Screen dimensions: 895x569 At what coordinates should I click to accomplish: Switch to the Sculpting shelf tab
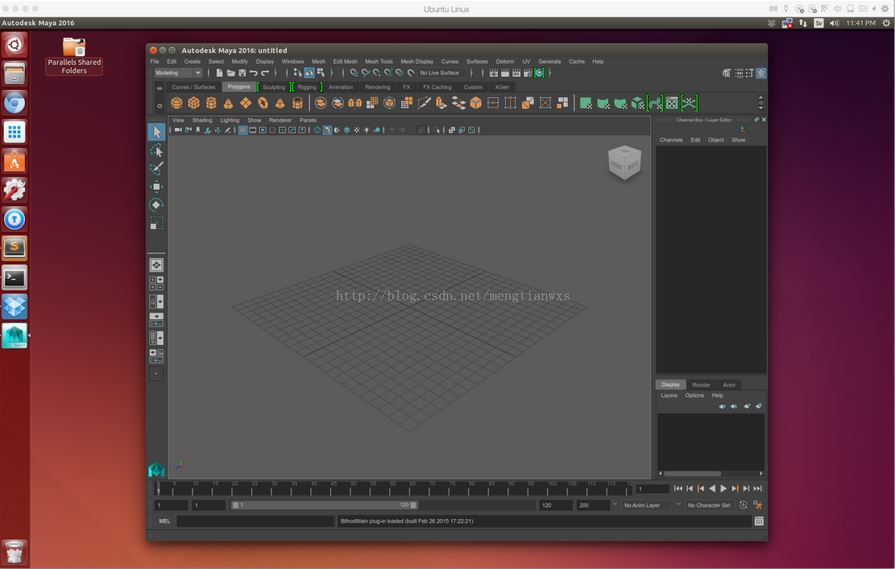(x=274, y=87)
